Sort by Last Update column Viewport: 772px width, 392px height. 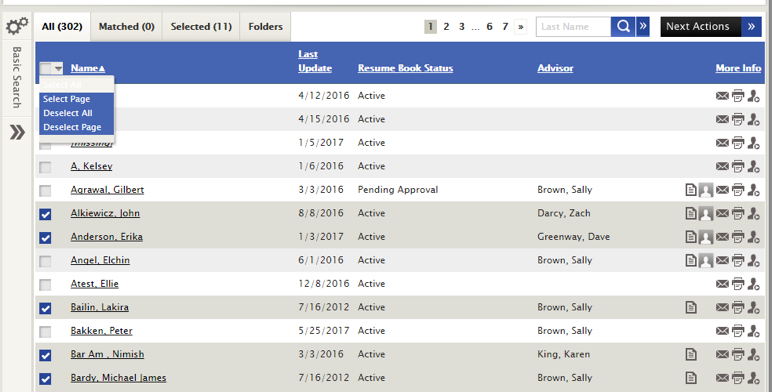pyautogui.click(x=315, y=61)
